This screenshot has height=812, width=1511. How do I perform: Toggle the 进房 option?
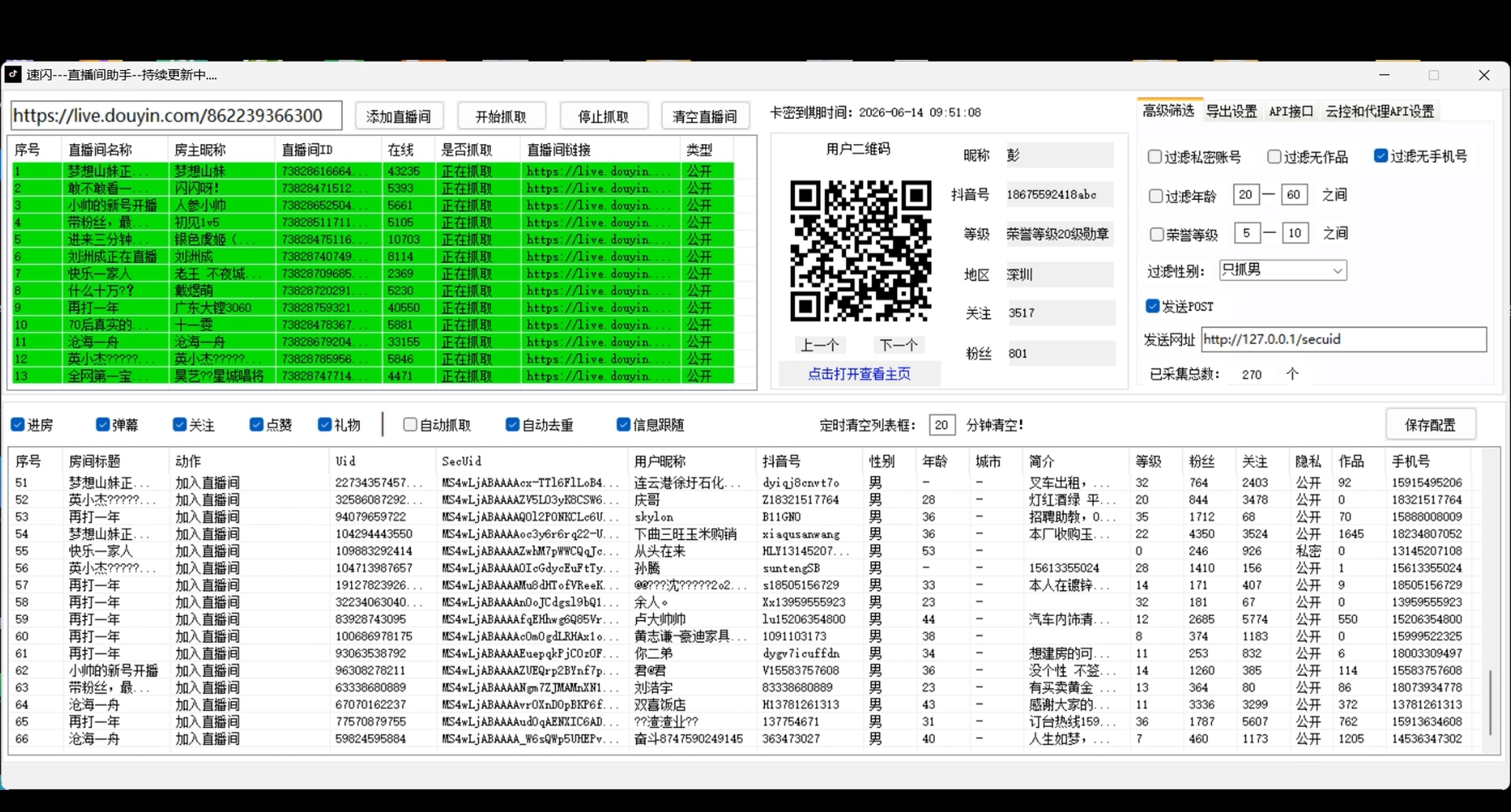click(17, 424)
